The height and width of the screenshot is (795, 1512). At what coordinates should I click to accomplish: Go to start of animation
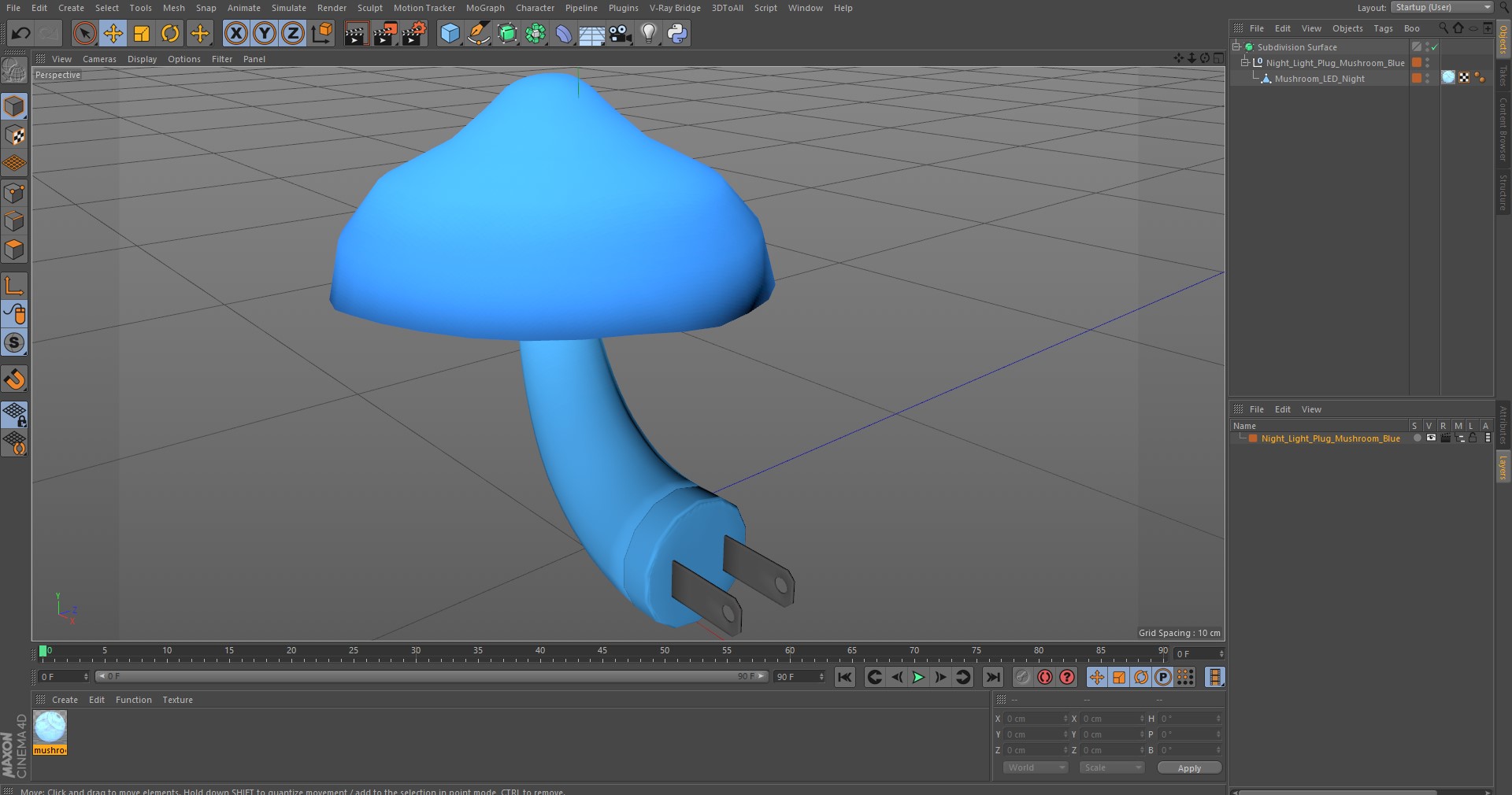coord(845,677)
